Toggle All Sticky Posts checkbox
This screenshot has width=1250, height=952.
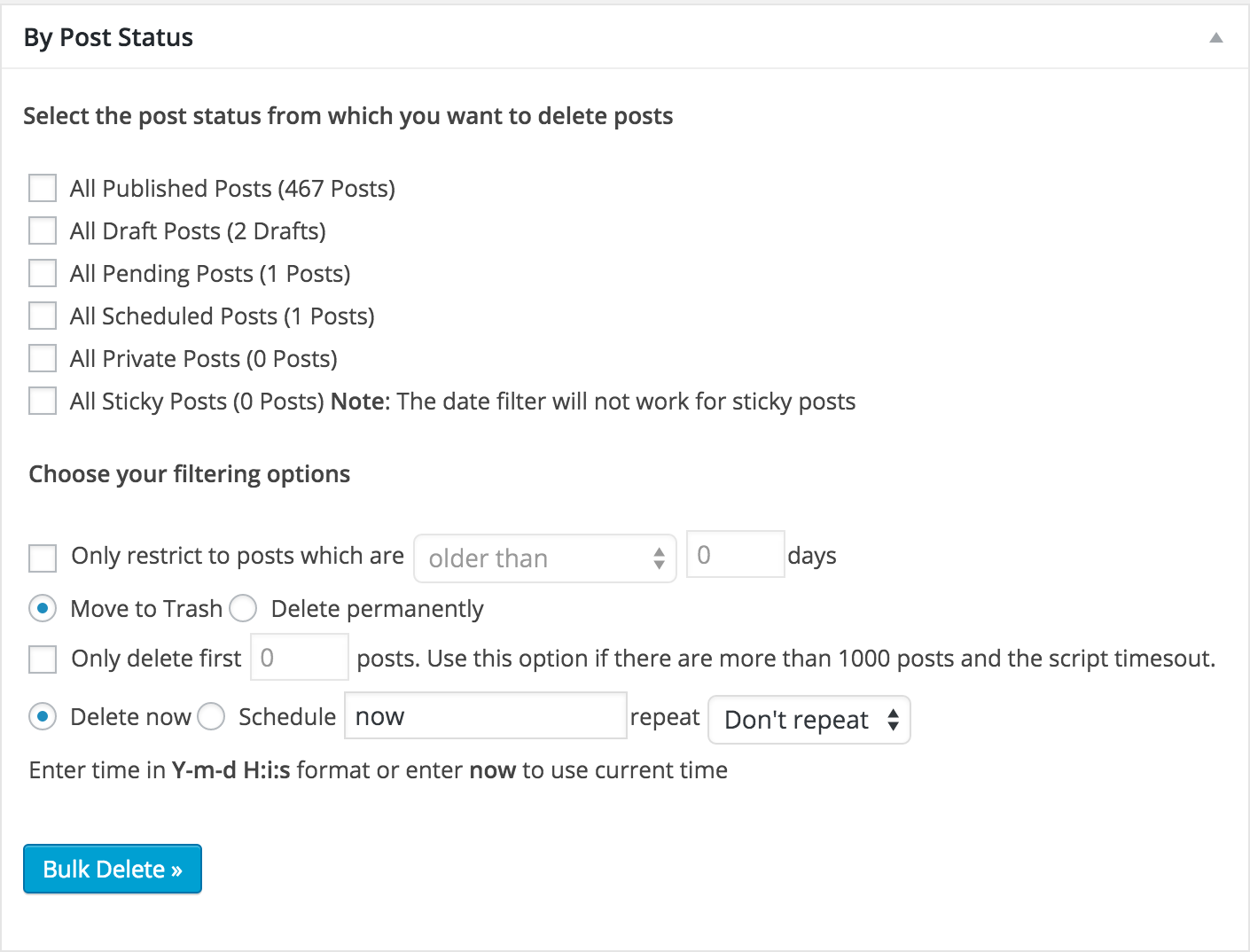[43, 401]
